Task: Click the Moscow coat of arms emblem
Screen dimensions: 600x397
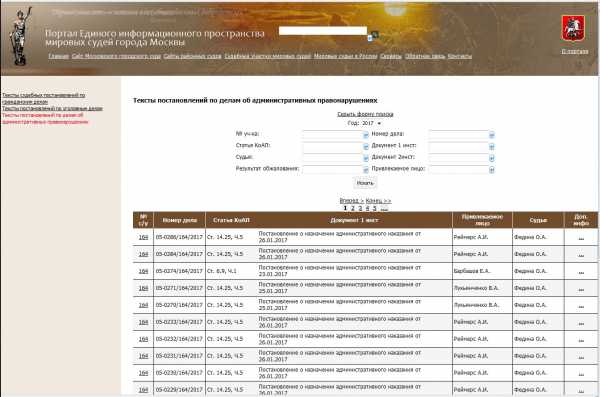Action: [x=573, y=28]
